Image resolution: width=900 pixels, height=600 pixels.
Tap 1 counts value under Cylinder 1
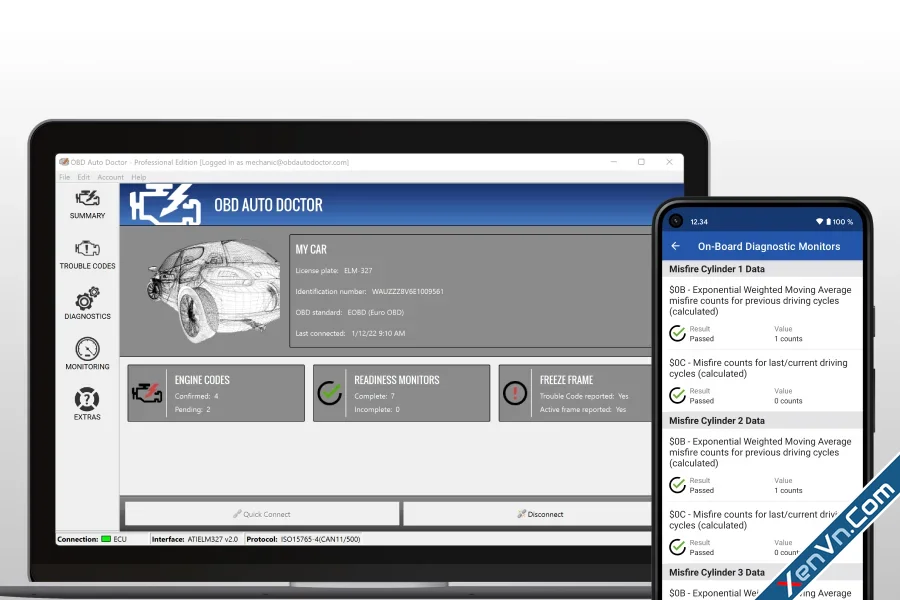point(788,339)
